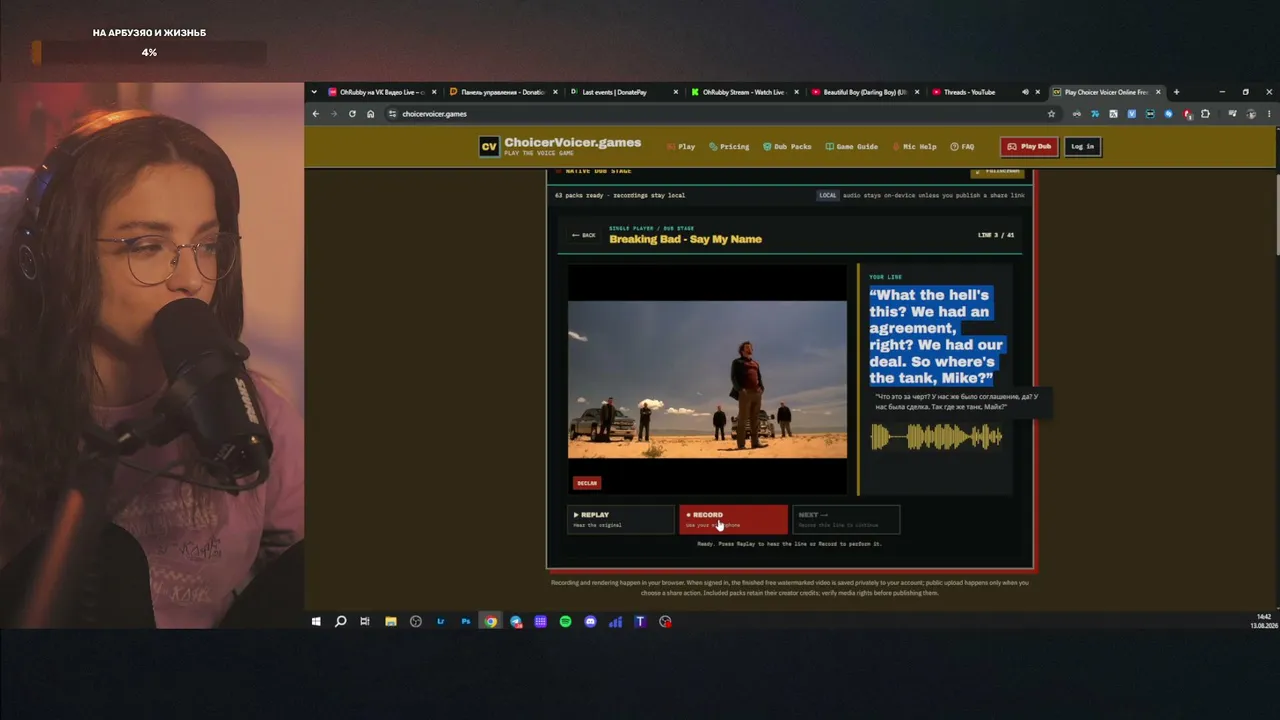Viewport: 1280px width, 720px height.
Task: Open Task View on the taskbar
Action: pos(365,622)
